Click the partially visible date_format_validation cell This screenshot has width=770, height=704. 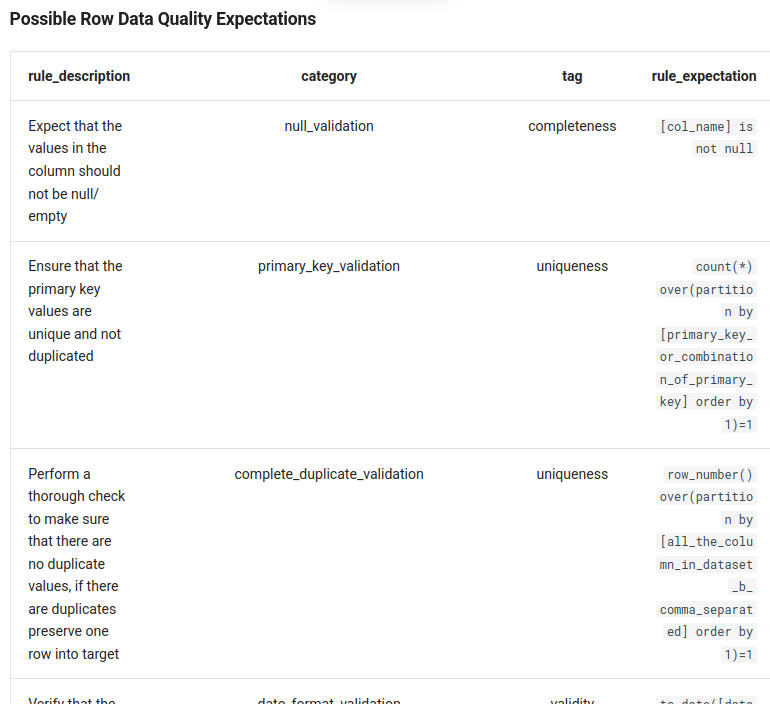[329, 701]
